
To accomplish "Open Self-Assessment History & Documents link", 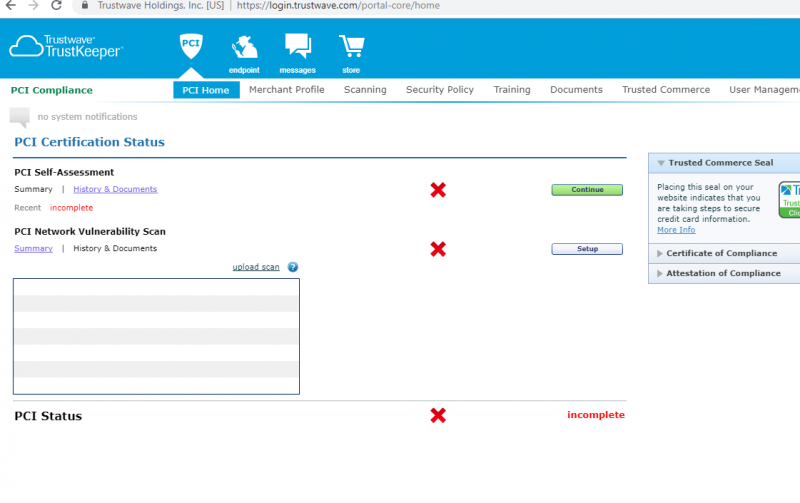I will coord(115,189).
